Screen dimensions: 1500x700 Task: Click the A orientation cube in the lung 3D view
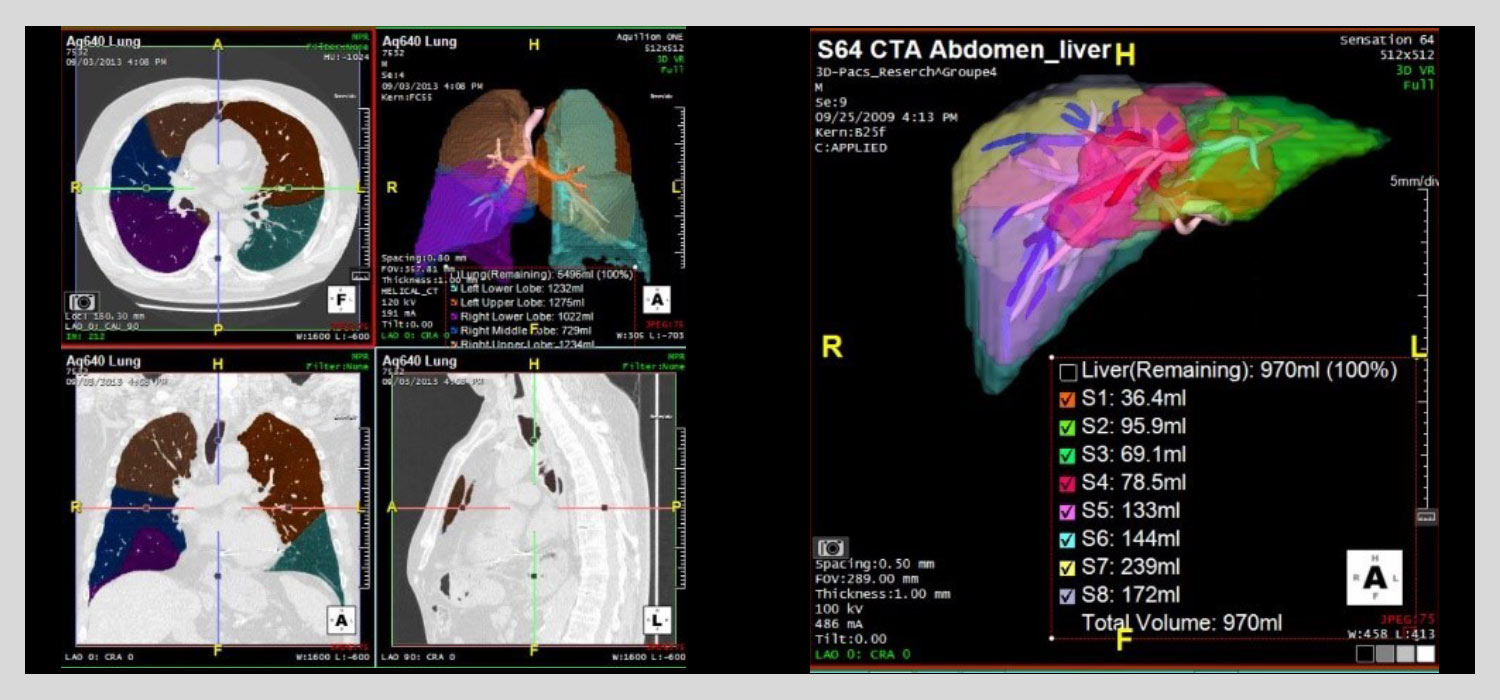pyautogui.click(x=656, y=299)
